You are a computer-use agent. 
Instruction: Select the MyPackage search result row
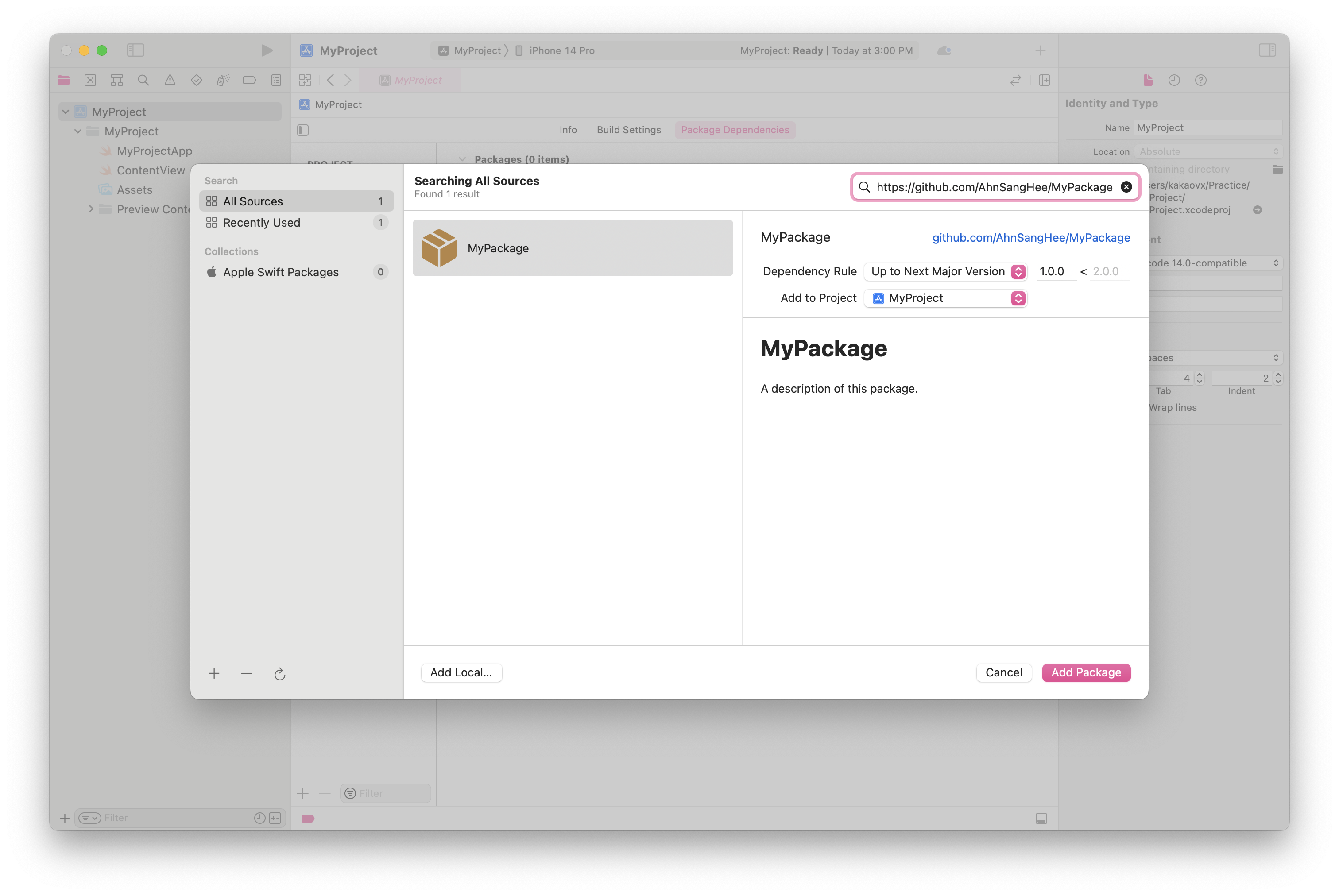point(573,248)
